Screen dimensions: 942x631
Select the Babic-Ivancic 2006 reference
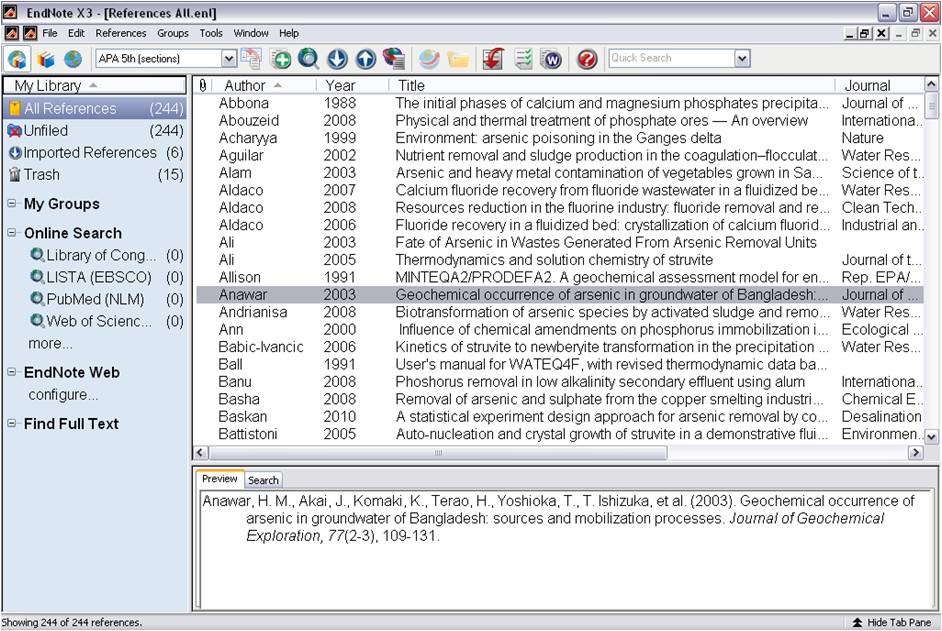click(x=560, y=347)
